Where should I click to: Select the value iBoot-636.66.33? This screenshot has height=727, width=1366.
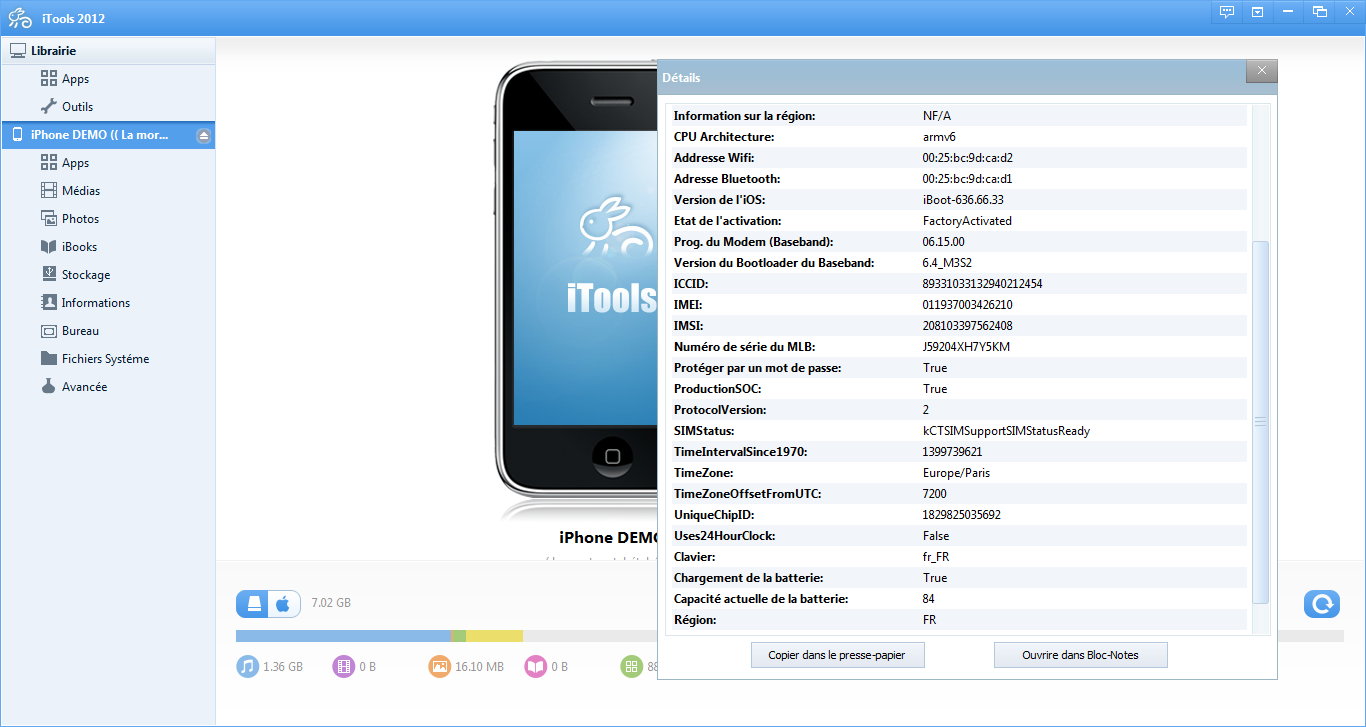pos(963,200)
